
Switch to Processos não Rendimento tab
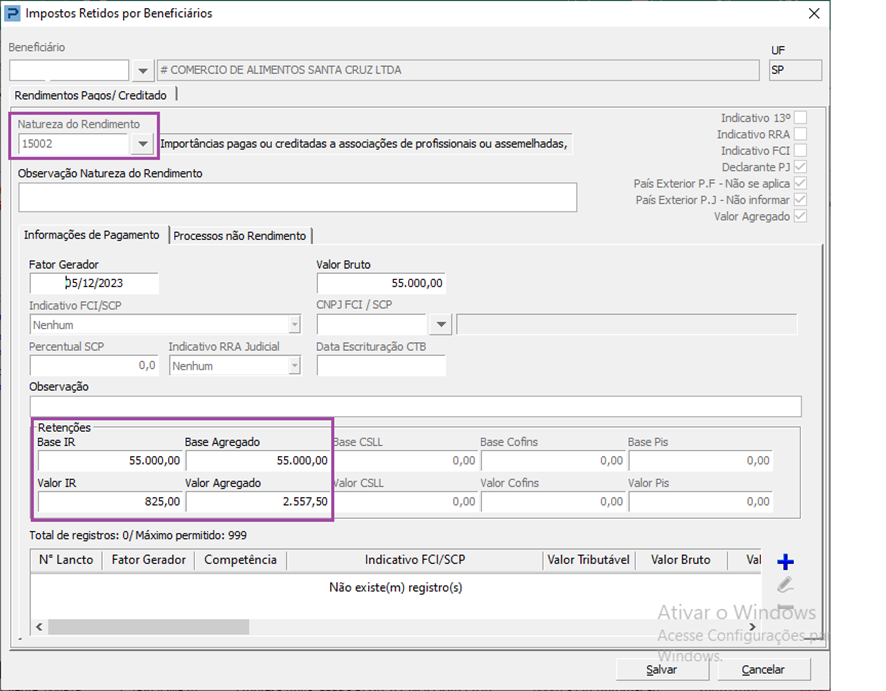tap(240, 236)
